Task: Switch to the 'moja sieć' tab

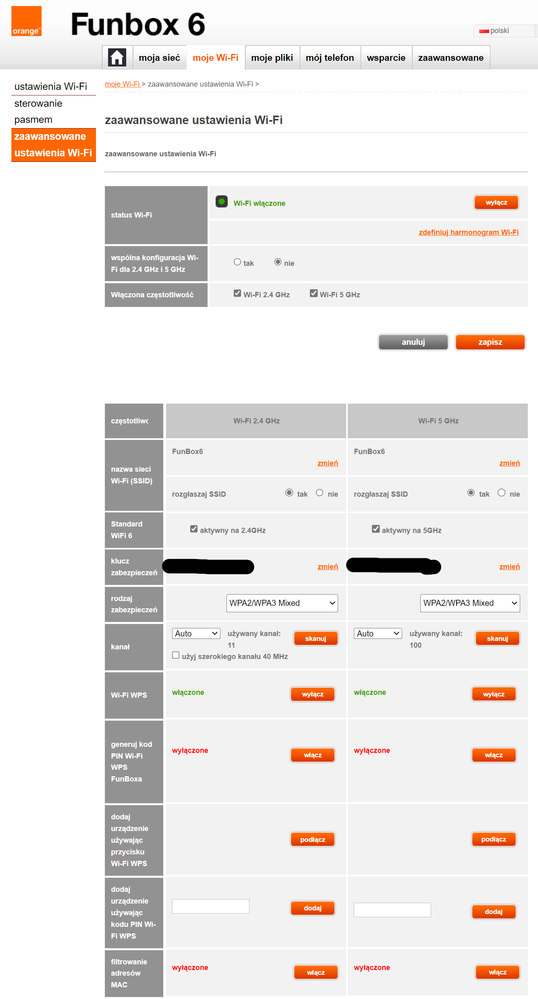Action: pyautogui.click(x=159, y=57)
